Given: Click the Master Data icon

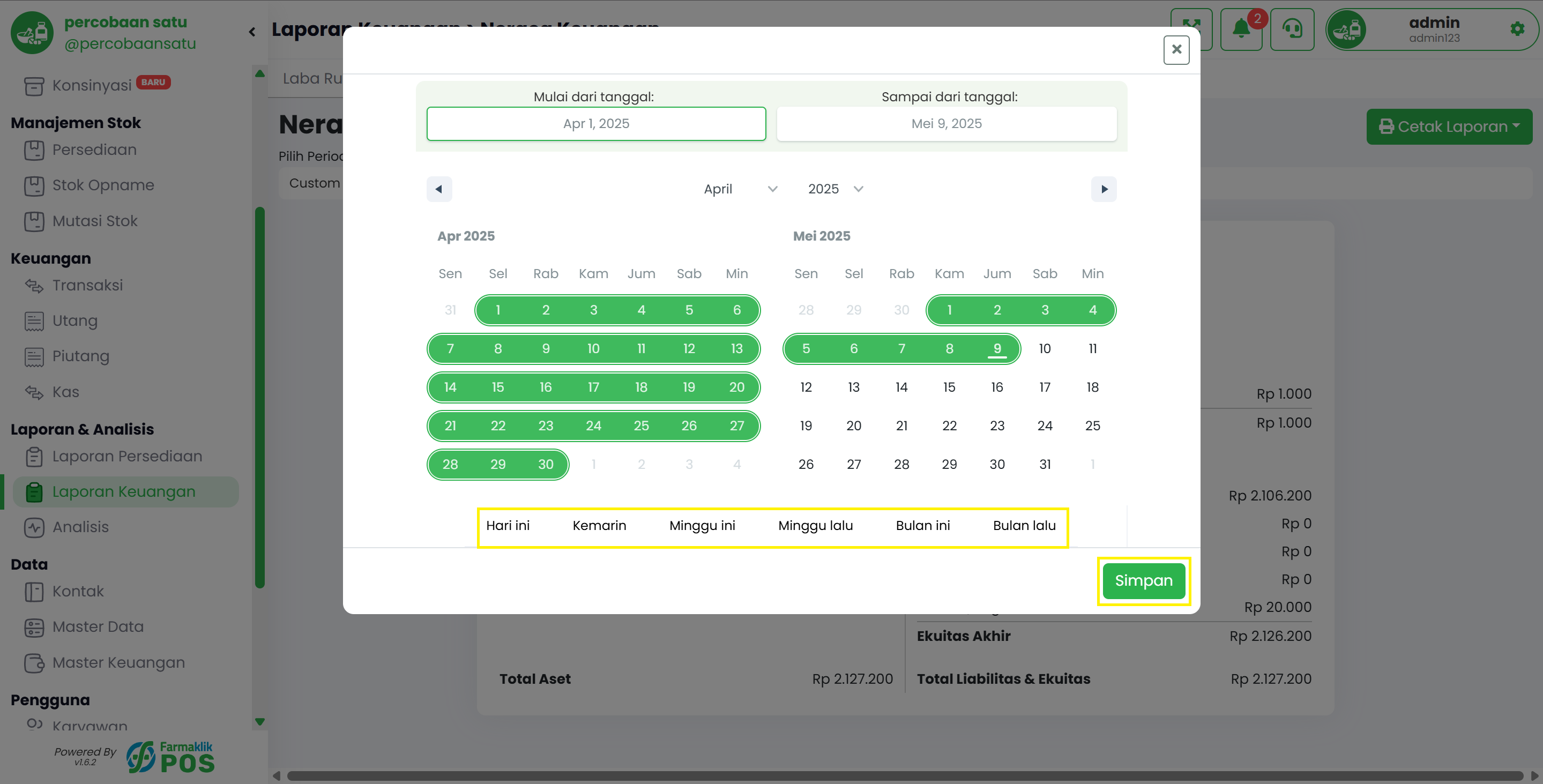Looking at the screenshot, I should [34, 627].
